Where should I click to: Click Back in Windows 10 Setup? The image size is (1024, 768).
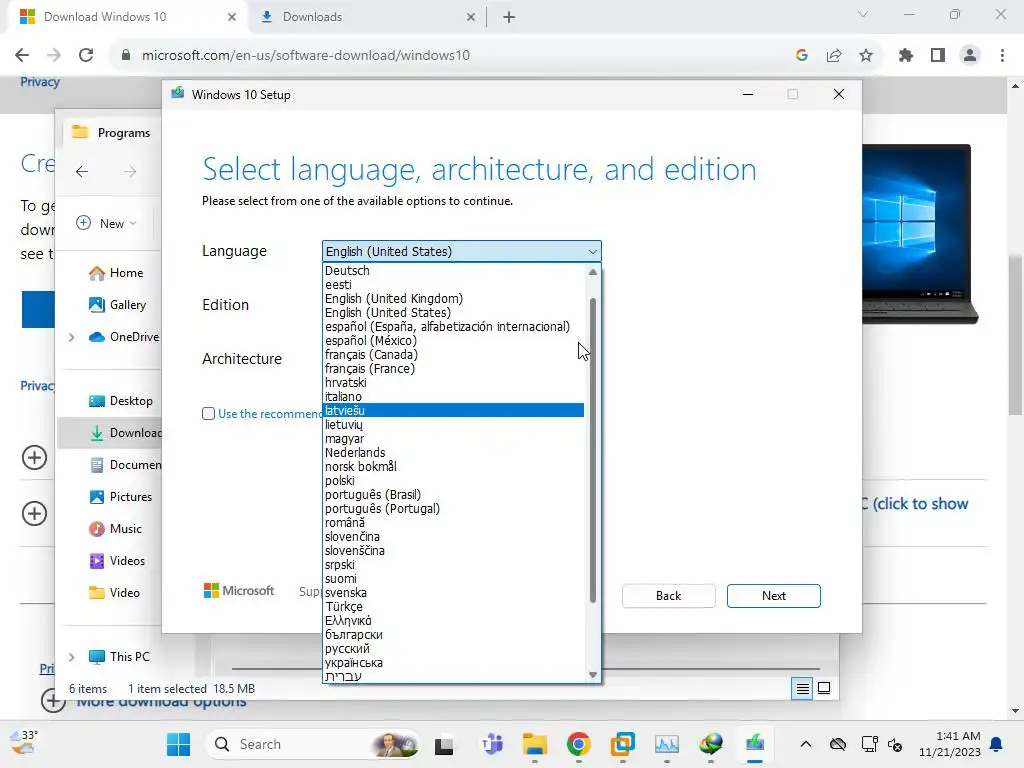[x=669, y=596]
